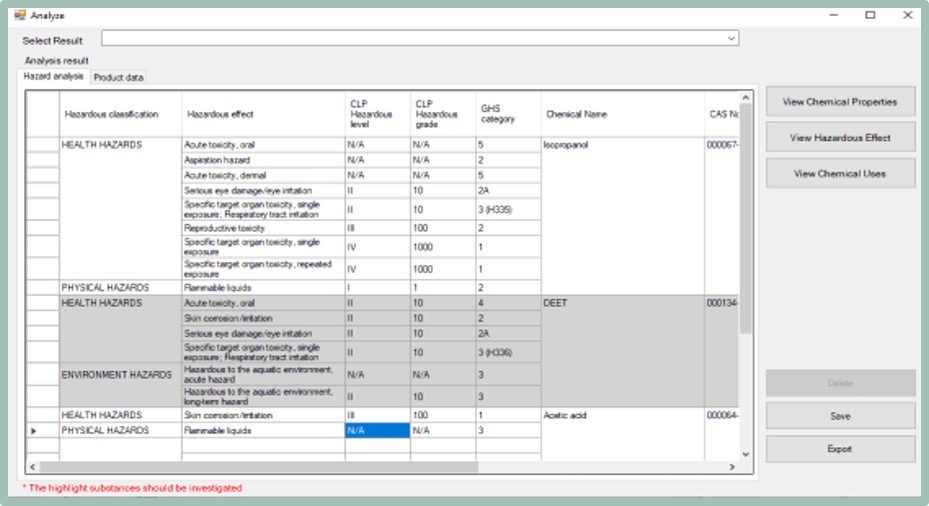Click Acute toxicity, dermal cell
The image size is (929, 506).
click(x=263, y=175)
